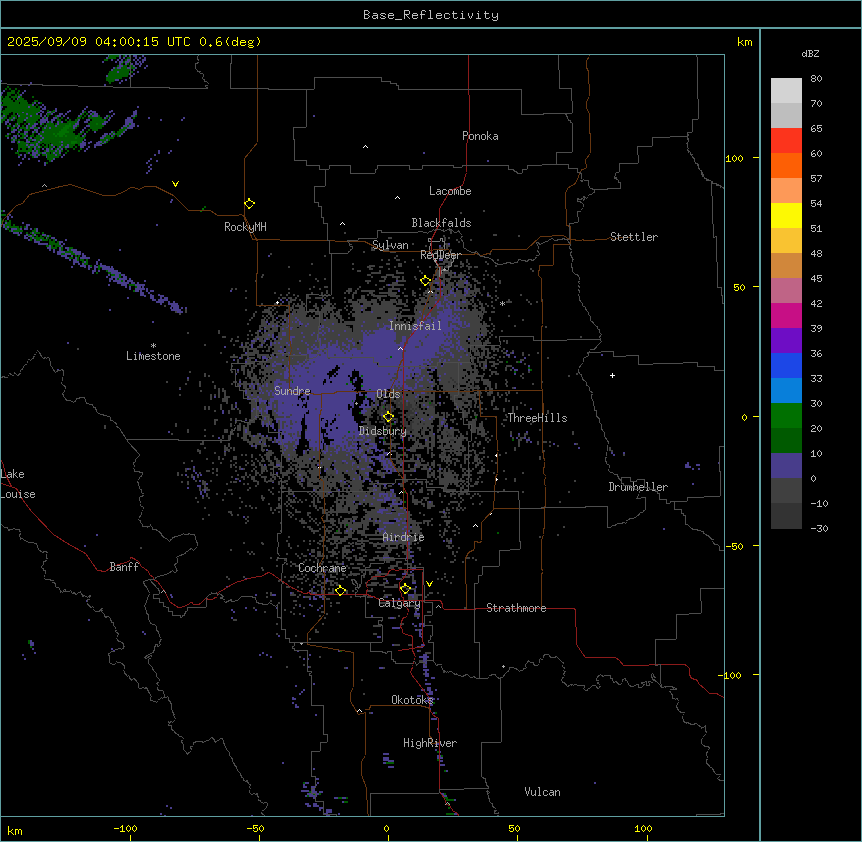Click the km unit label at top right

click(x=745, y=42)
